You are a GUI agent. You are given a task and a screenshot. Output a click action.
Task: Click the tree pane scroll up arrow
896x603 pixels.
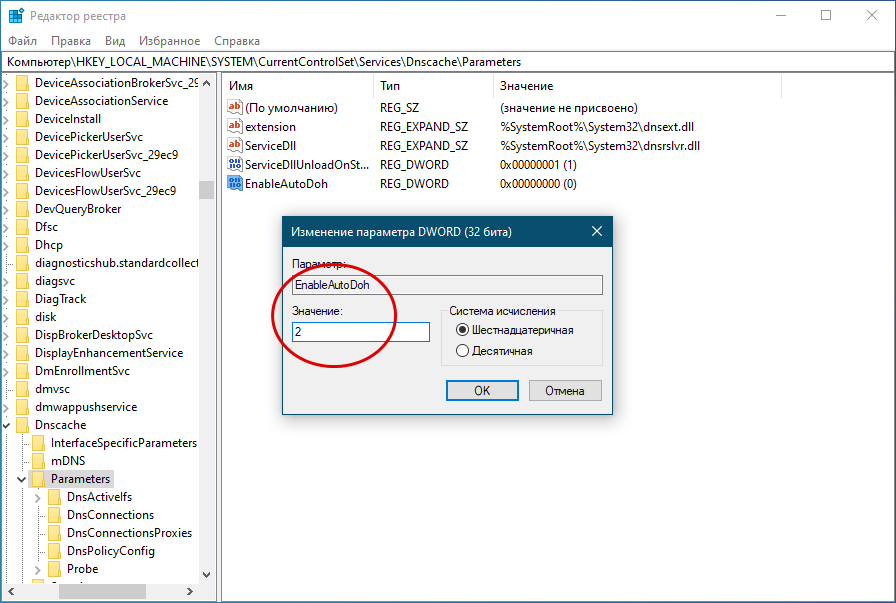[x=207, y=83]
